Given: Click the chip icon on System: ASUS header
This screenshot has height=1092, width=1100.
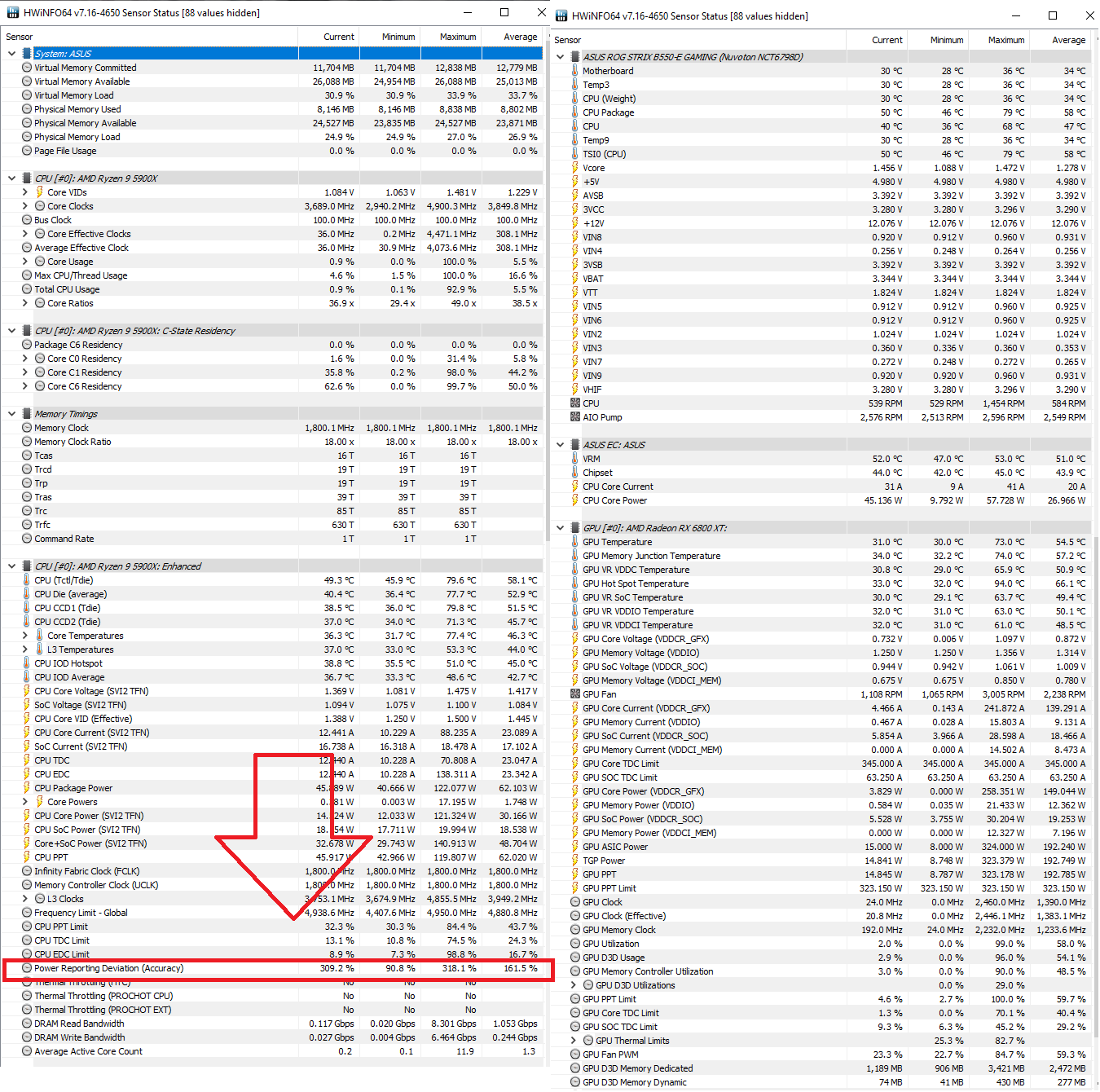Looking at the screenshot, I should [27, 54].
